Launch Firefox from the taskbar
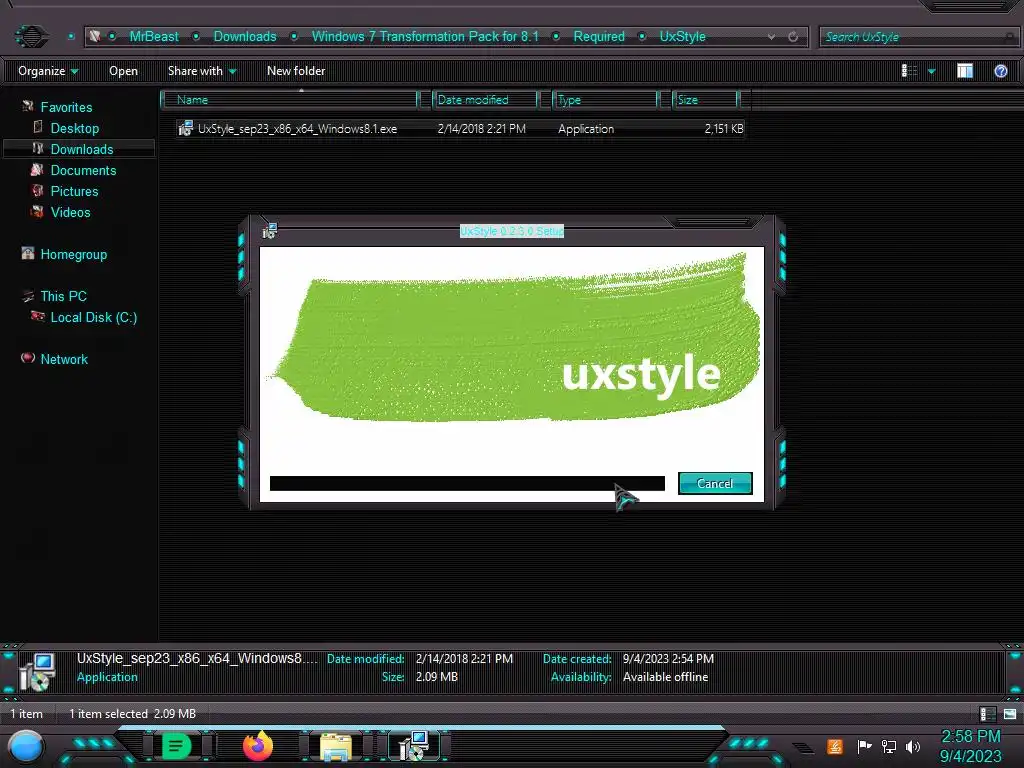Viewport: 1024px width, 768px height. pyautogui.click(x=258, y=746)
